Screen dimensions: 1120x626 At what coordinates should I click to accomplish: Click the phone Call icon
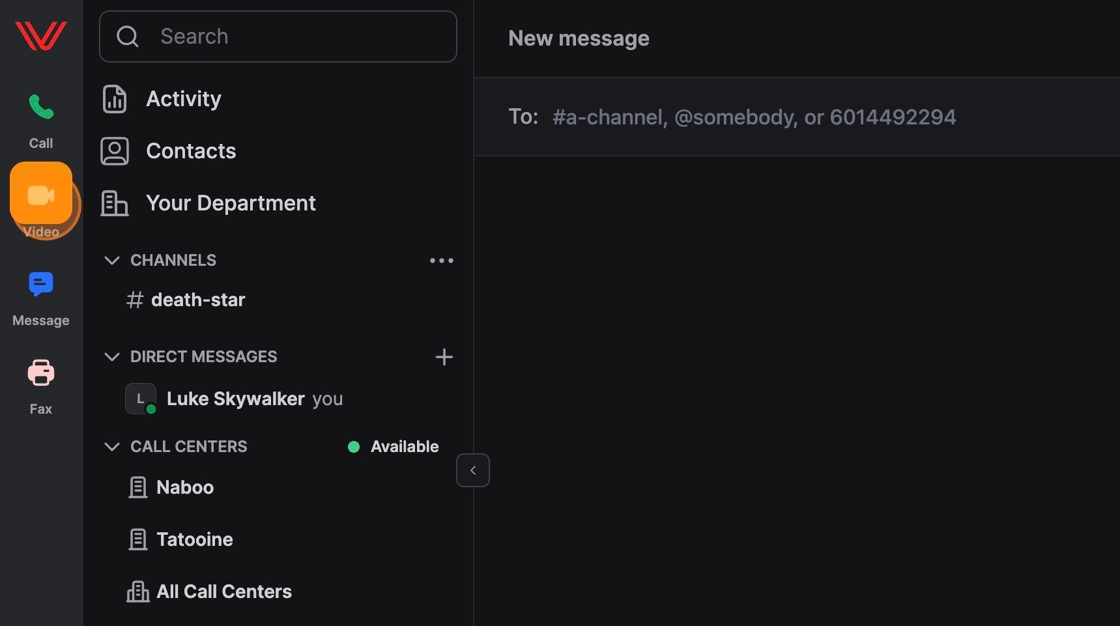(41, 107)
